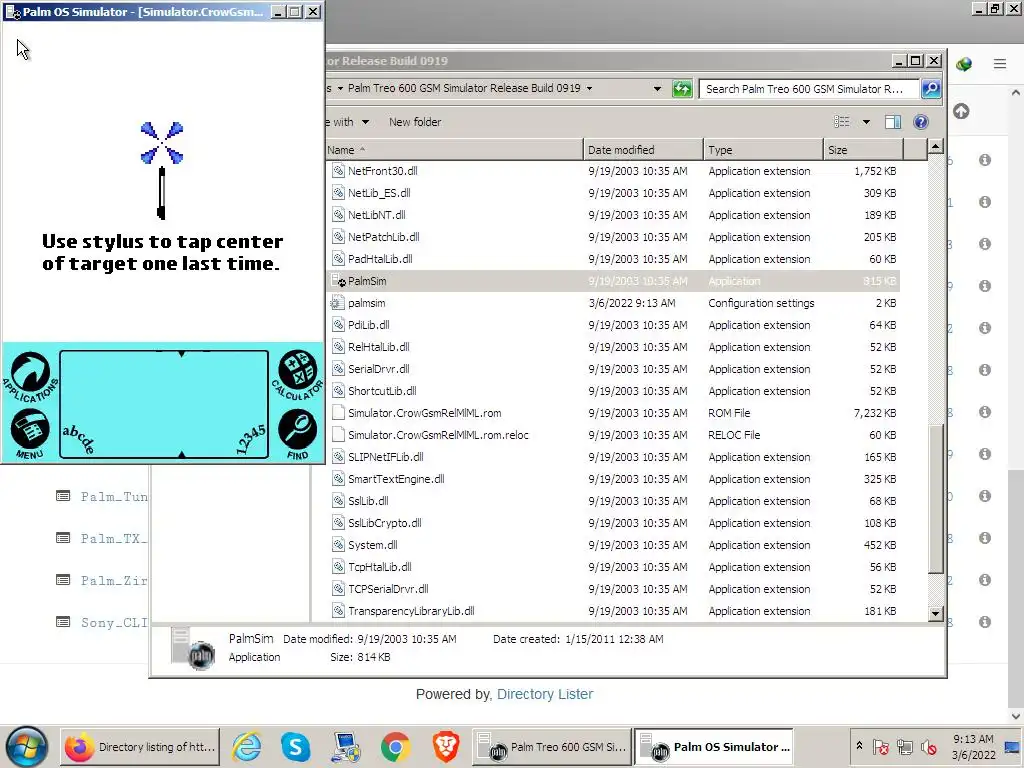The width and height of the screenshot is (1024, 768).
Task: Tap the center of the blue calibration target
Action: click(x=162, y=142)
